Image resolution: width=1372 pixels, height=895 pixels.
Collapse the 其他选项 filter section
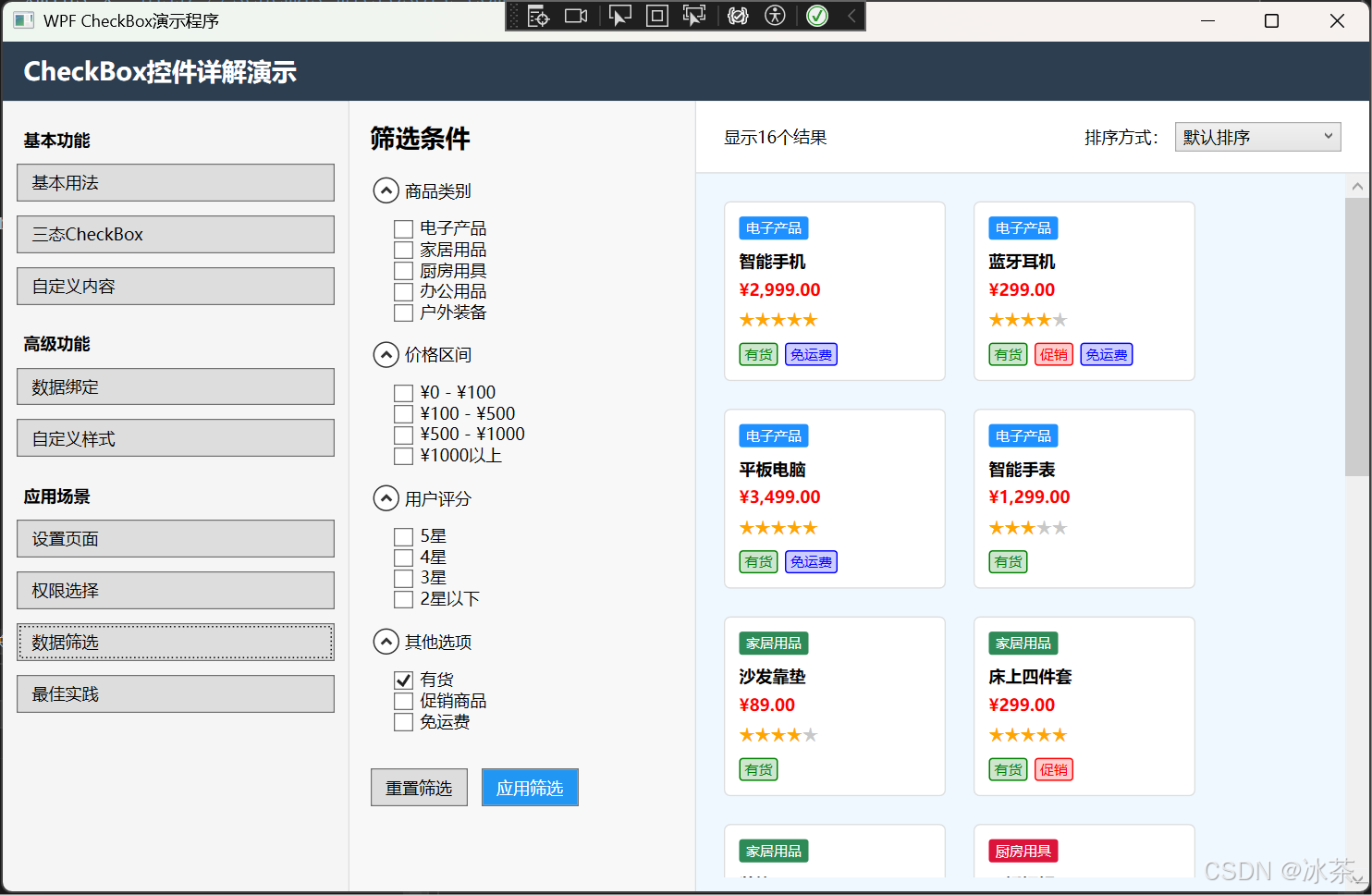tap(386, 642)
